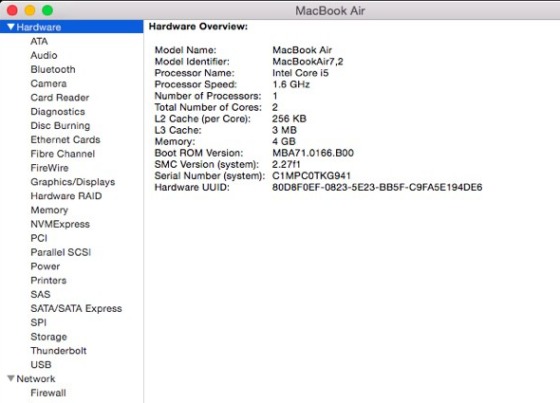Click the L2 cache value 256 KB
The width and height of the screenshot is (560, 403).
(x=289, y=119)
